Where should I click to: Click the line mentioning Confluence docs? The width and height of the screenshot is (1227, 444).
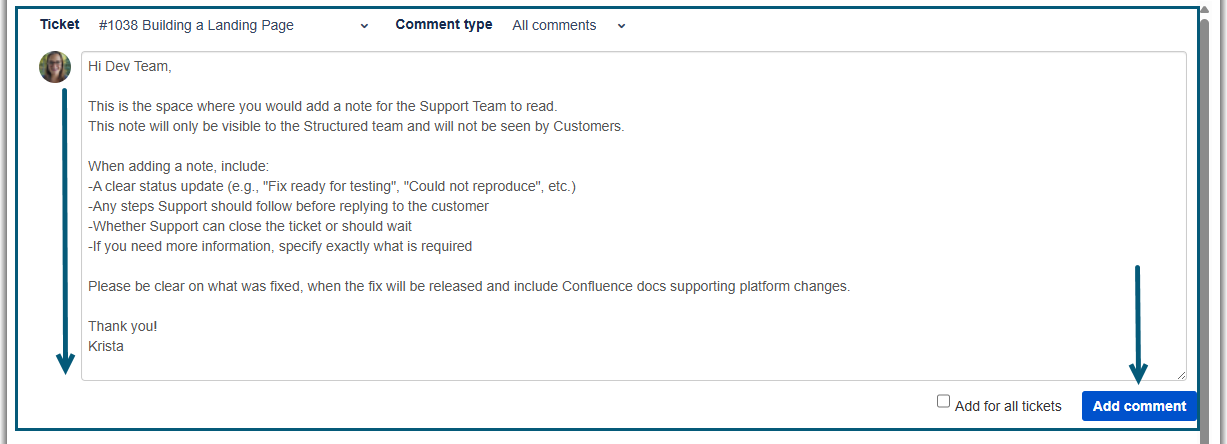coord(468,286)
